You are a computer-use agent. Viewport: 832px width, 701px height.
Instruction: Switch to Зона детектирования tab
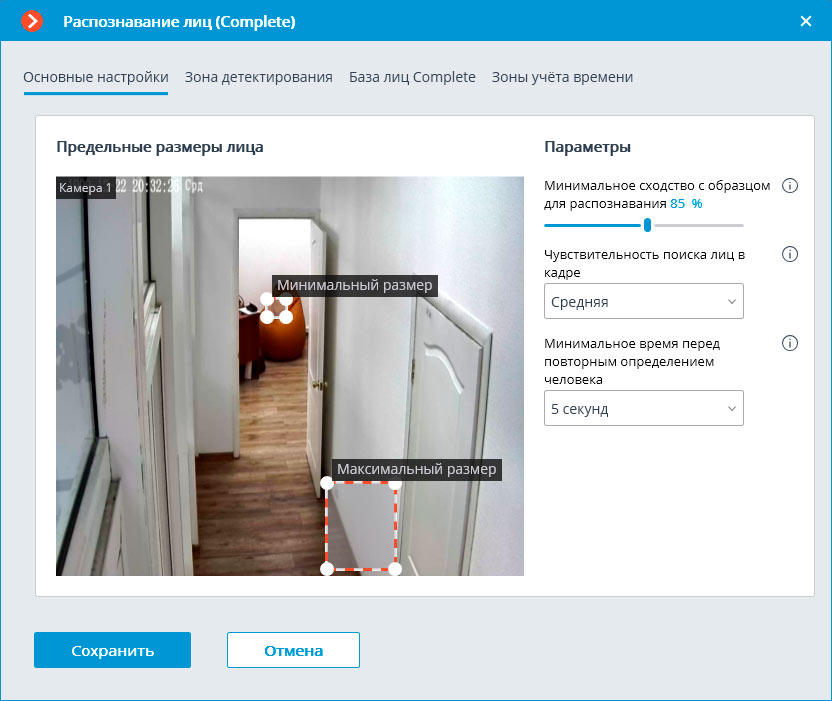coord(258,77)
